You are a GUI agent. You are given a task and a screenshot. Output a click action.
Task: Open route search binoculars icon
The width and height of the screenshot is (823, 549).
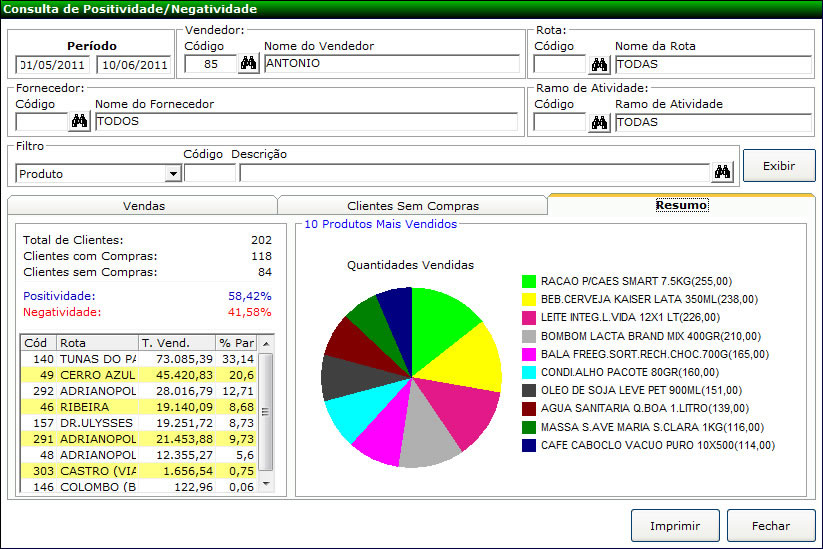coord(599,65)
